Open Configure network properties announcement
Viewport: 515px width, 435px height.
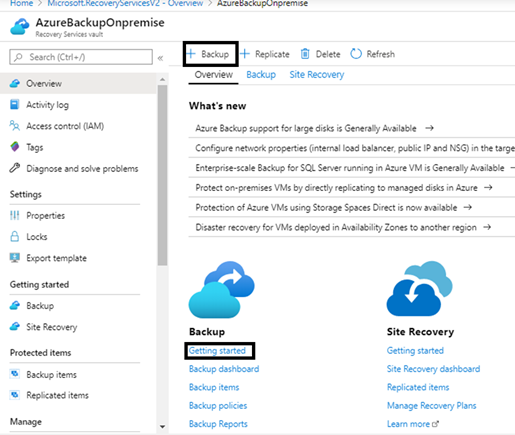tap(352, 148)
